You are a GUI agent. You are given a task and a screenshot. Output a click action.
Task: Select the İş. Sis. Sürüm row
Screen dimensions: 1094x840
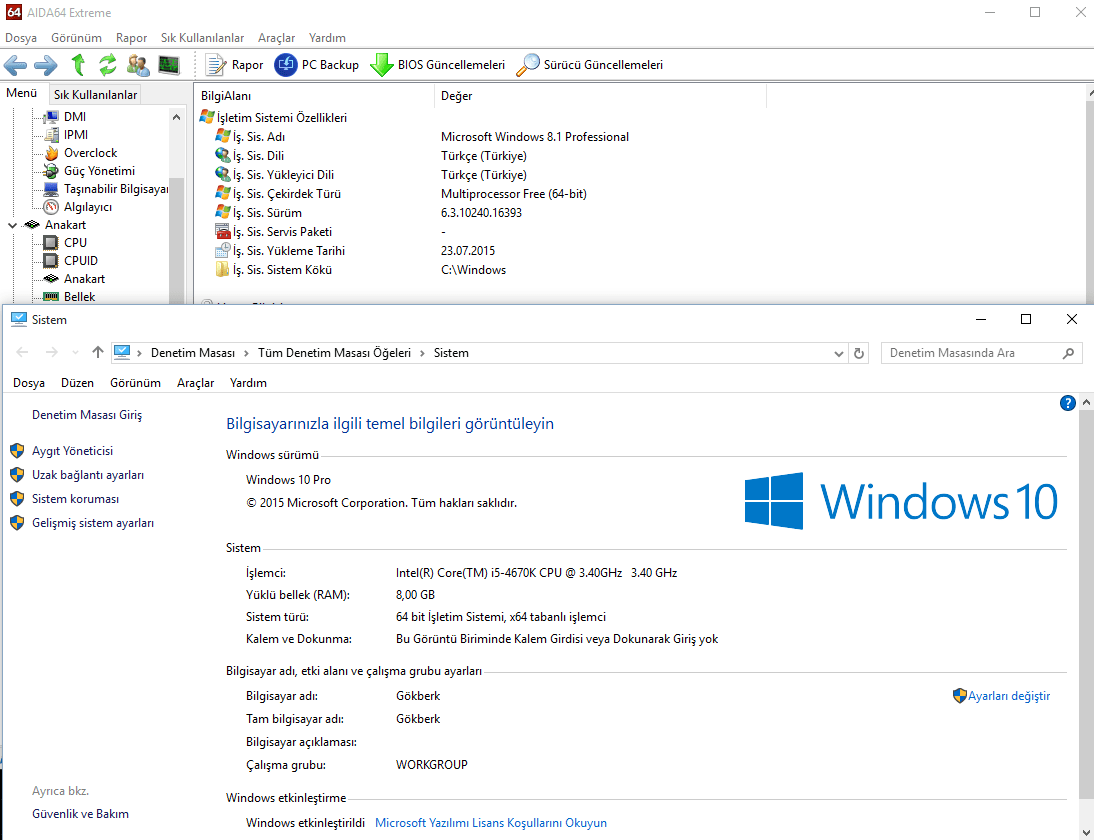(368, 213)
